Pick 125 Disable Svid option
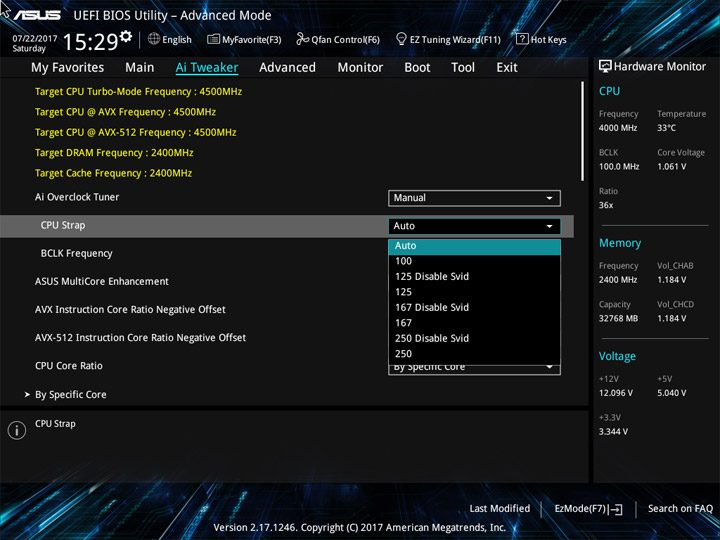720x540 pixels. 474,277
